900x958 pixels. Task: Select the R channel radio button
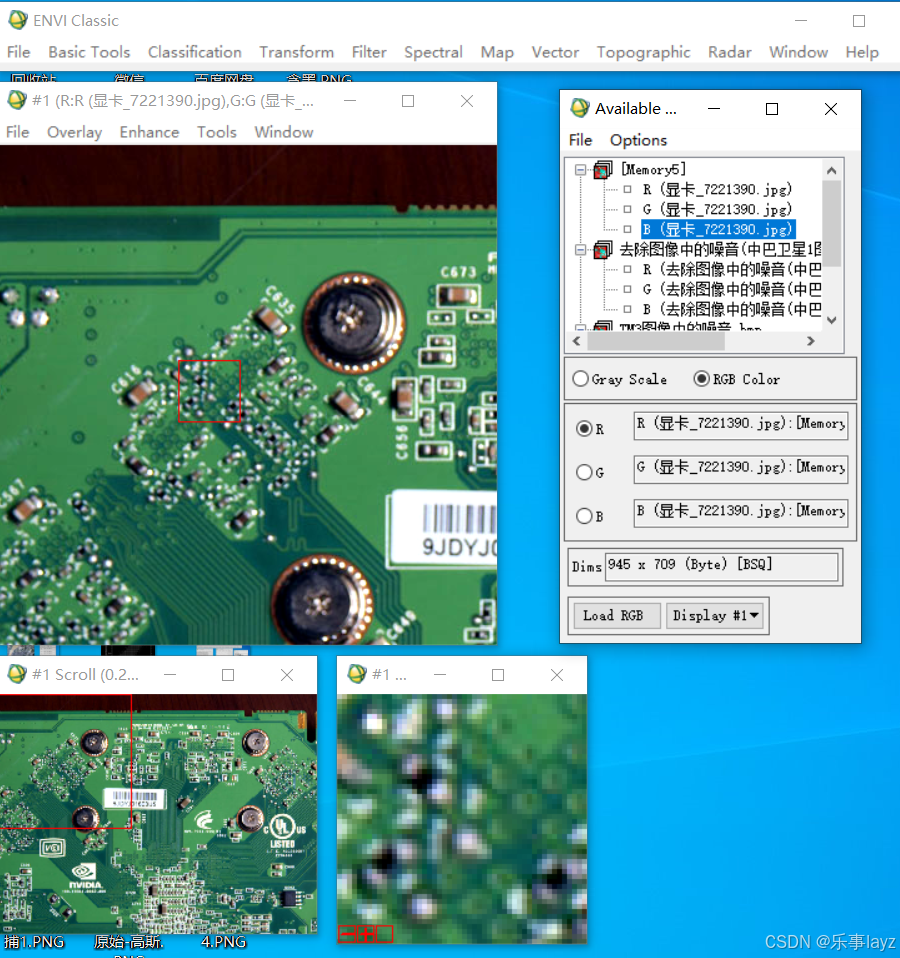[584, 428]
